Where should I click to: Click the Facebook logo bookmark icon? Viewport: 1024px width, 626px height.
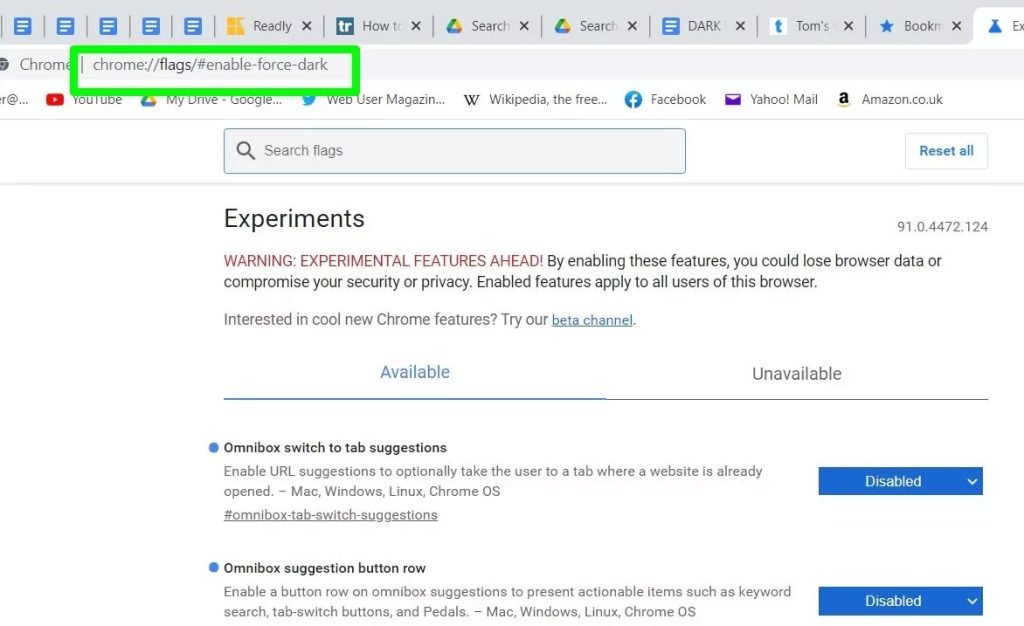tap(633, 100)
